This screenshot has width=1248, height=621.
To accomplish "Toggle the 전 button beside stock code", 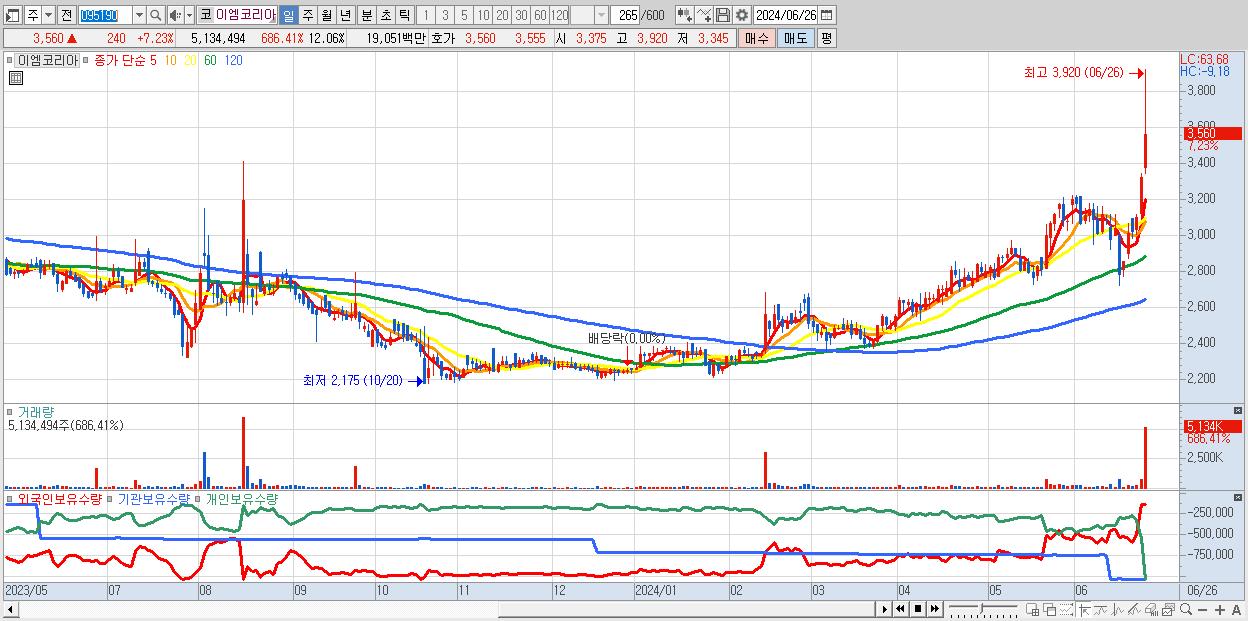I will tap(66, 15).
